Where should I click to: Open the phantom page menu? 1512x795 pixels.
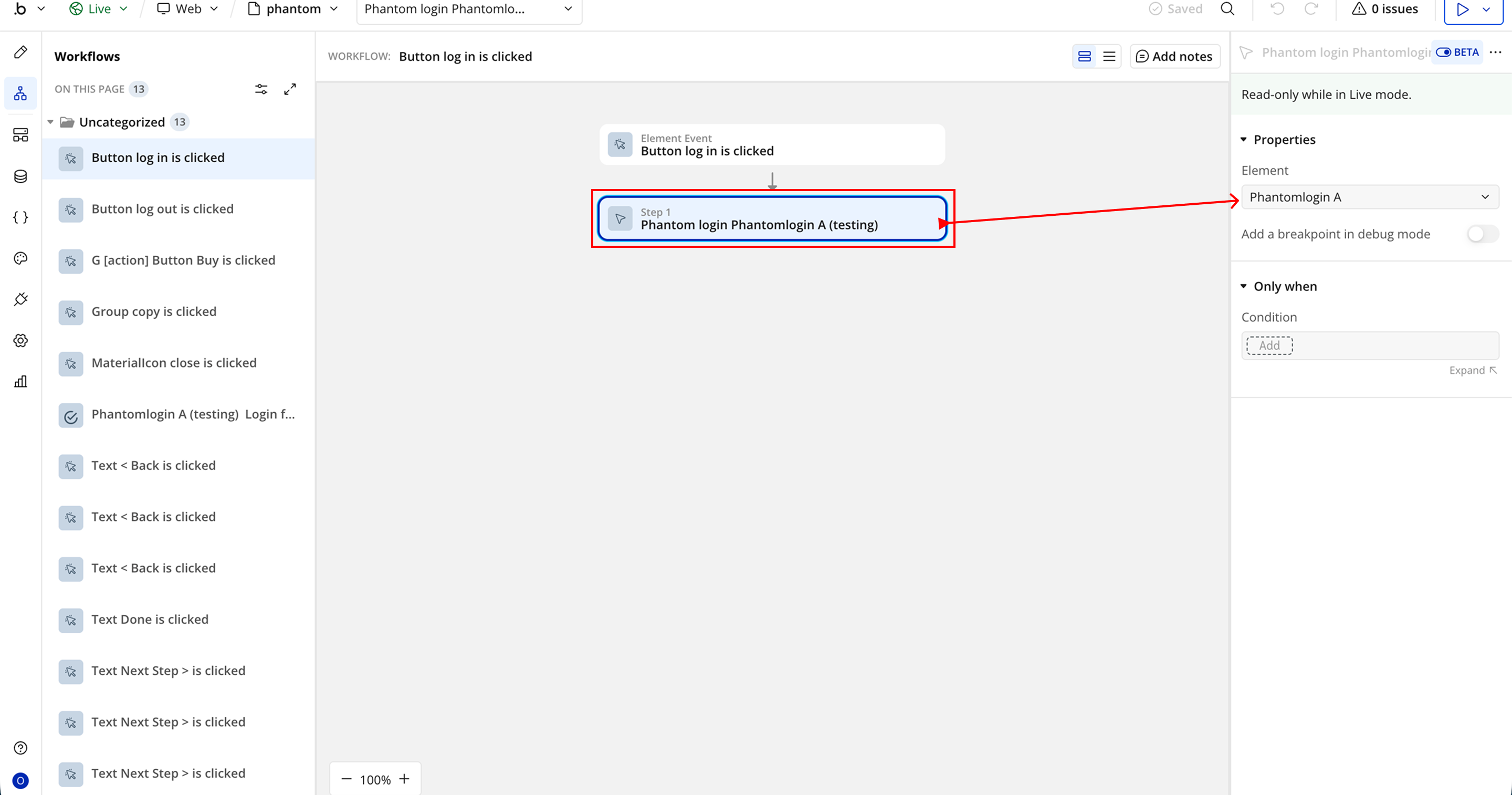293,9
